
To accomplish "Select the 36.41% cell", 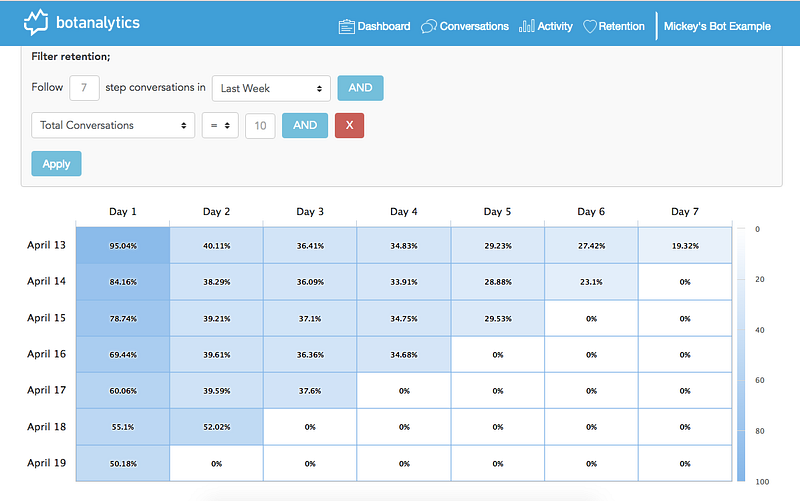I will click(310, 245).
